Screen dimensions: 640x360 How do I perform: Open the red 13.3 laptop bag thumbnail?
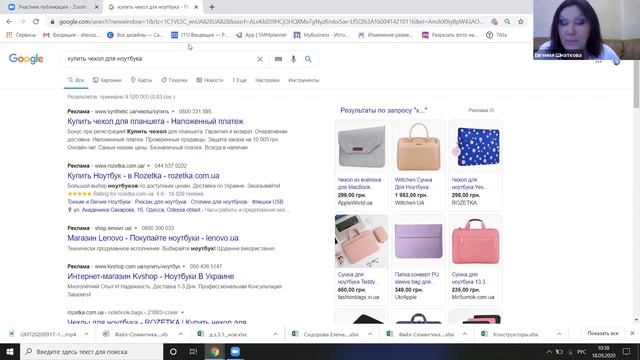[476, 241]
